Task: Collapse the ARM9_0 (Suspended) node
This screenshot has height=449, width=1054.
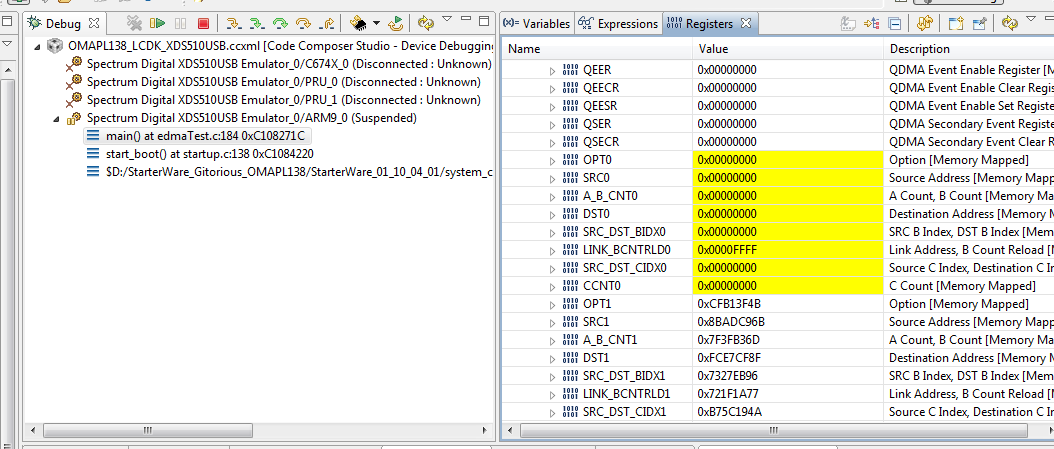Action: tap(56, 118)
